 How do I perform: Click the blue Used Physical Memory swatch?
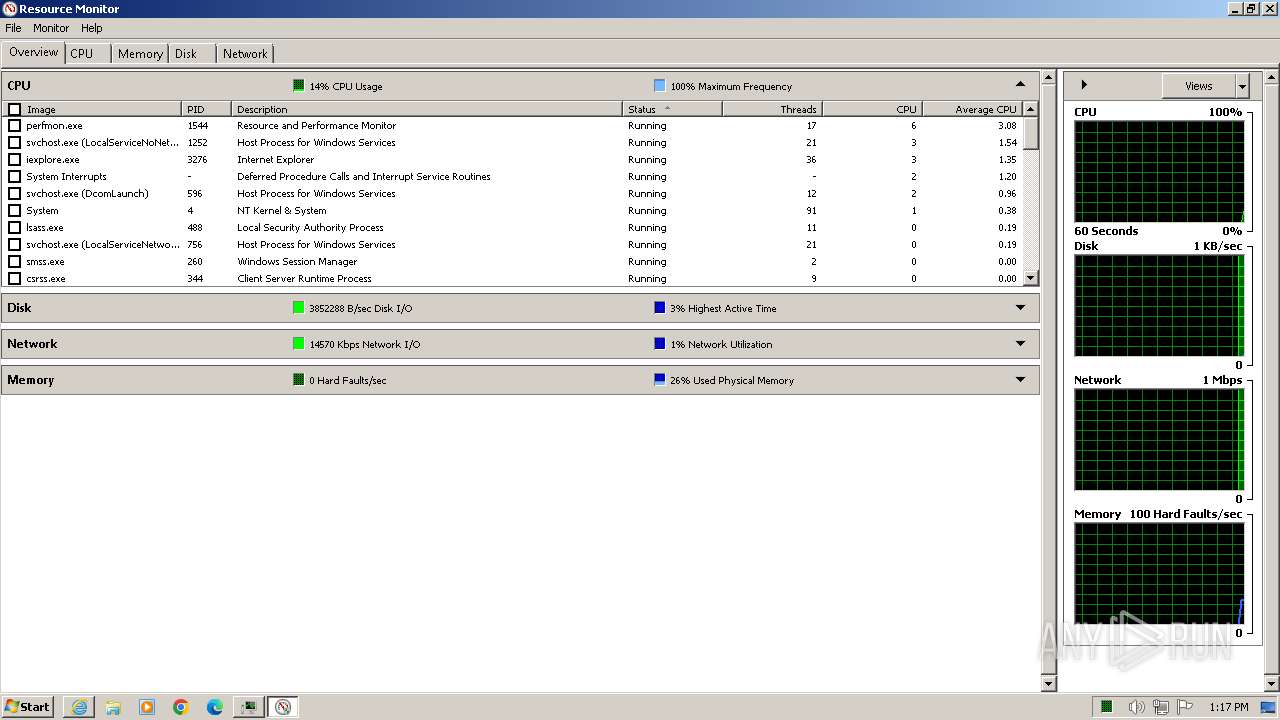pyautogui.click(x=659, y=380)
